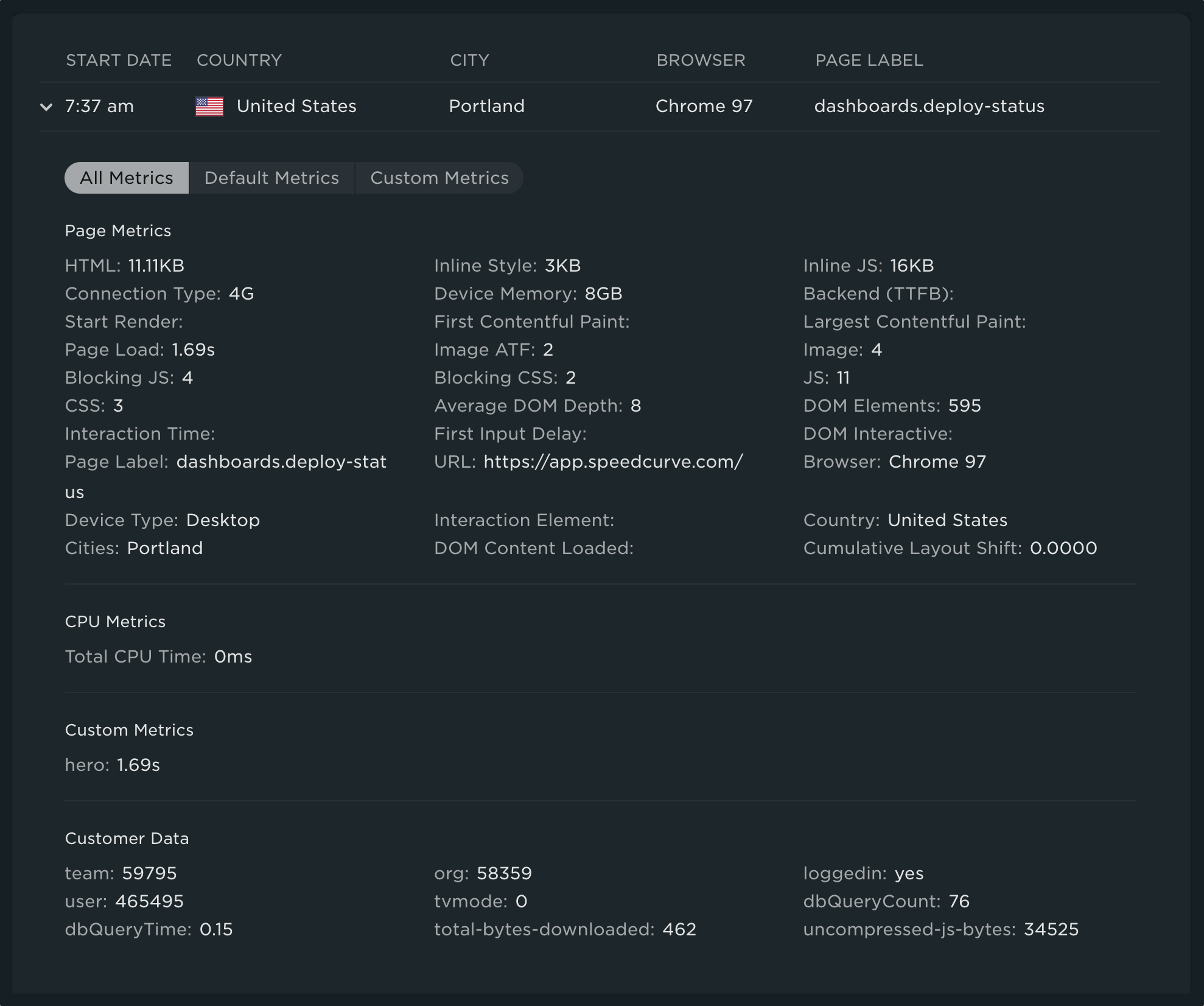Click the CITY column header
1204x1006 pixels.
click(x=469, y=60)
